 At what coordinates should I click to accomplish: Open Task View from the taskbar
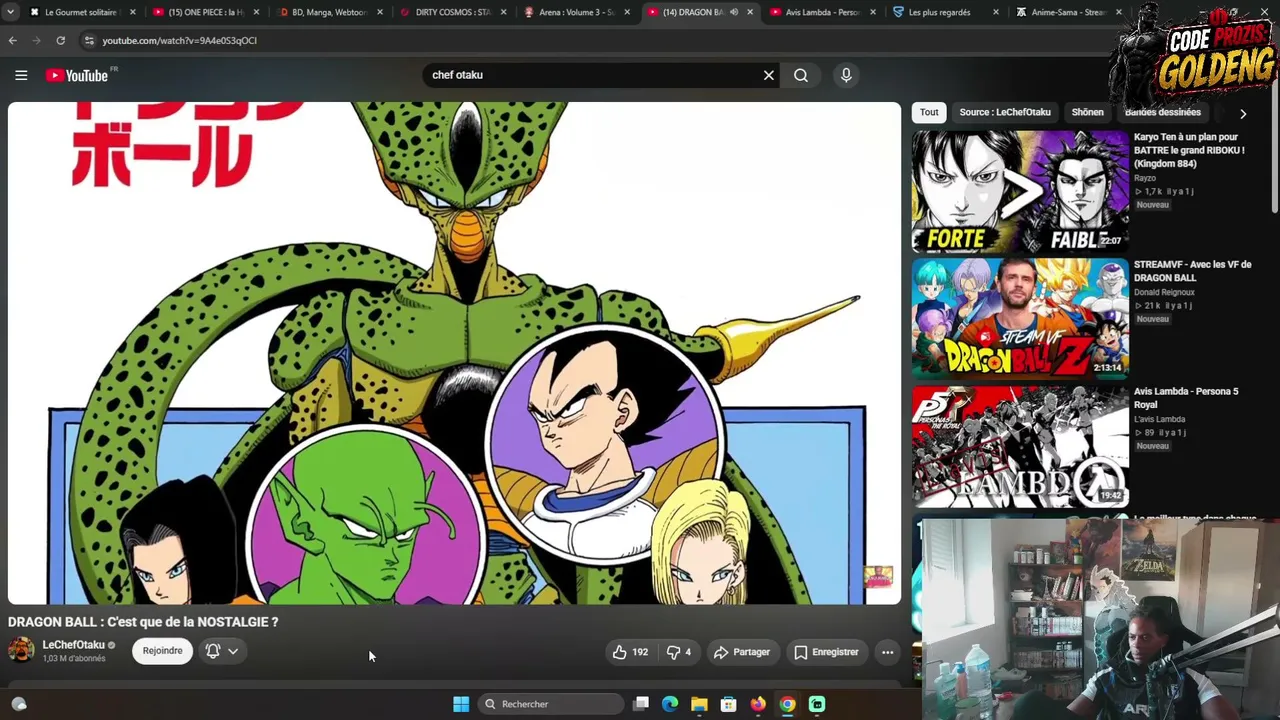(x=641, y=704)
